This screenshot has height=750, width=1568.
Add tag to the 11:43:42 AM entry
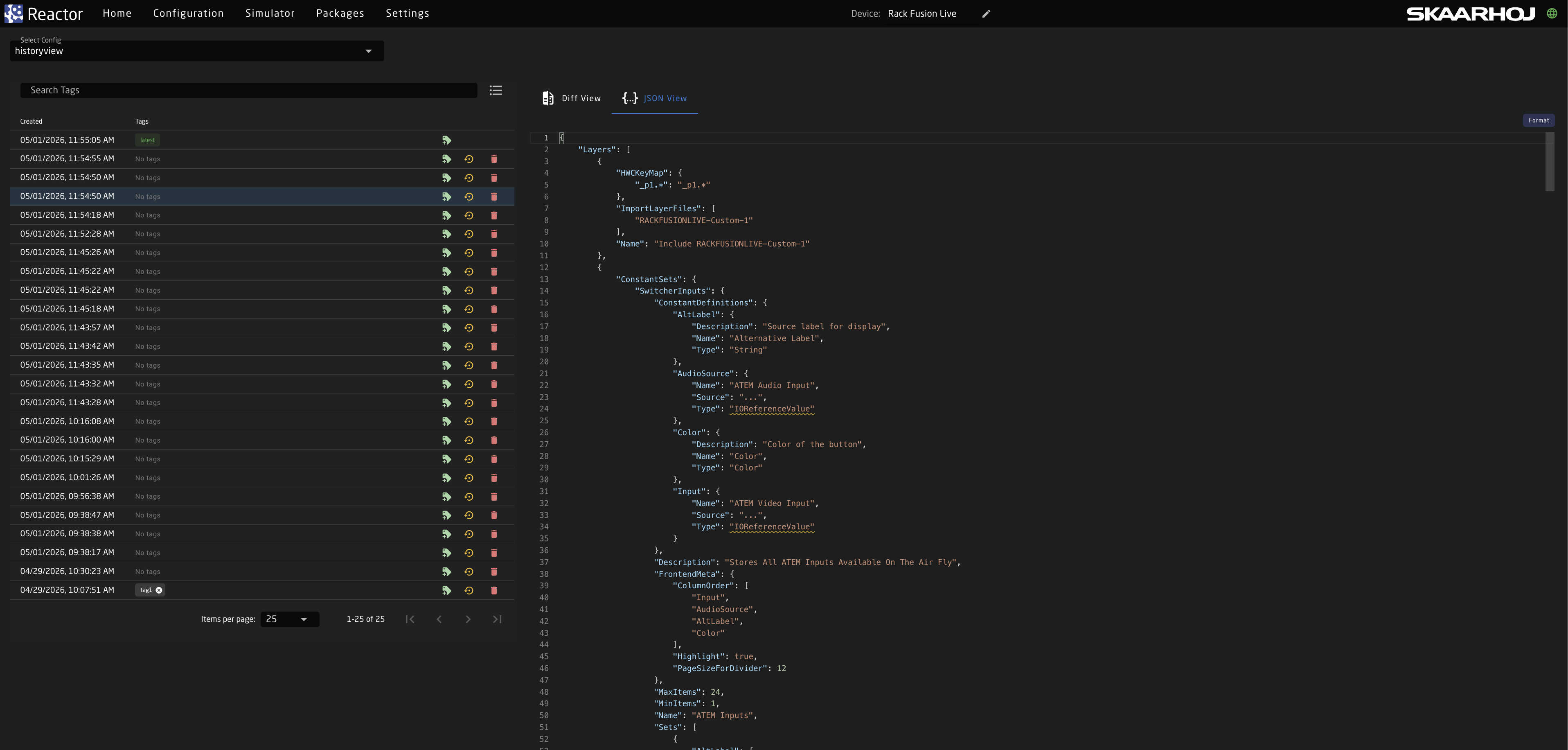coord(446,346)
